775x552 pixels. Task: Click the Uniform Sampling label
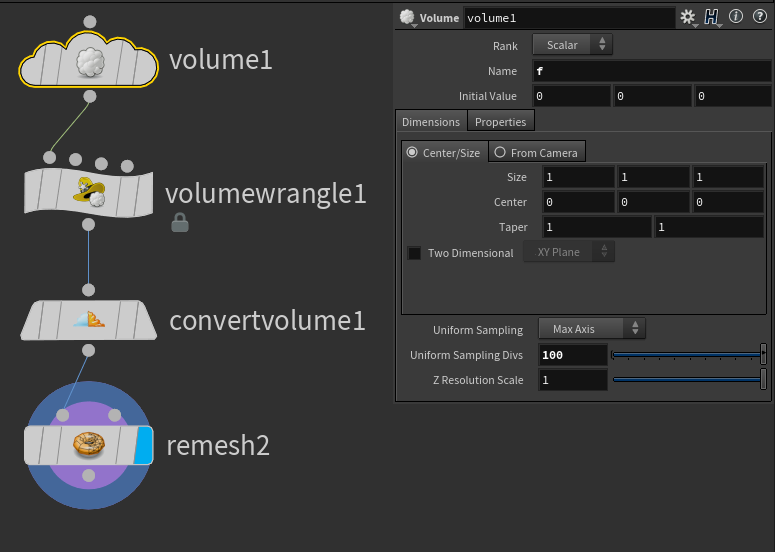[478, 330]
